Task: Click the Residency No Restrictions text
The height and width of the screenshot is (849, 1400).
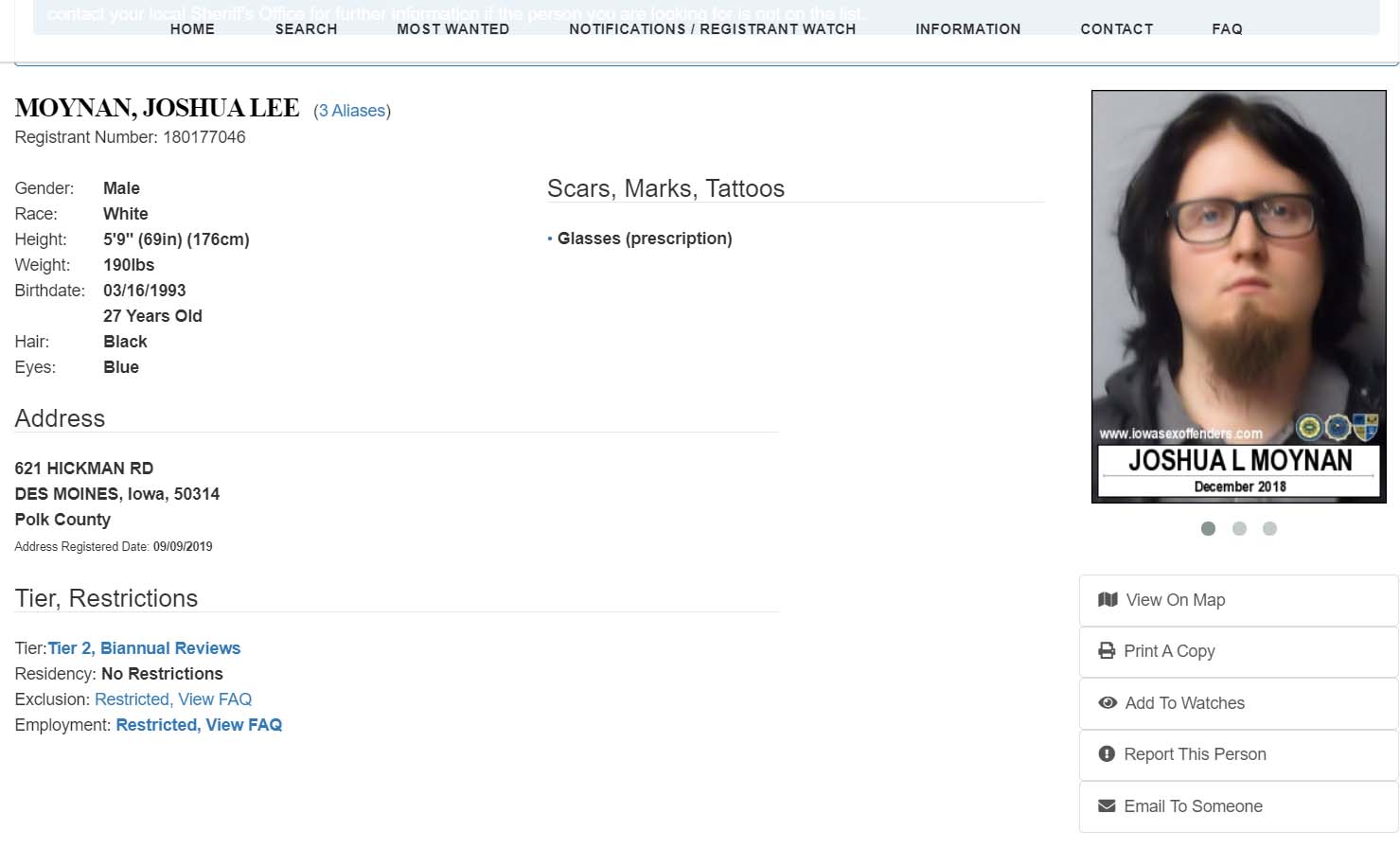Action: (x=118, y=674)
